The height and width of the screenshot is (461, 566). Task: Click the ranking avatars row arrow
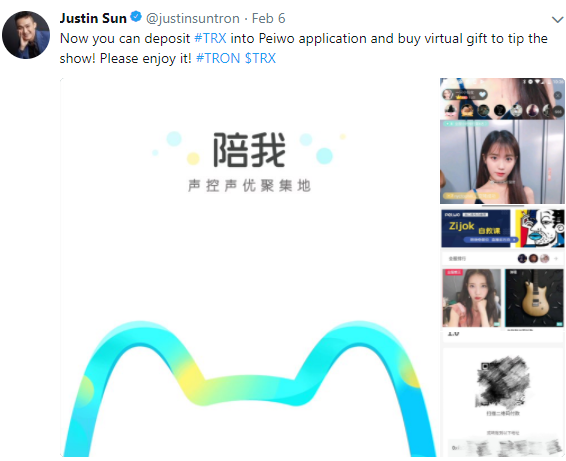556,258
